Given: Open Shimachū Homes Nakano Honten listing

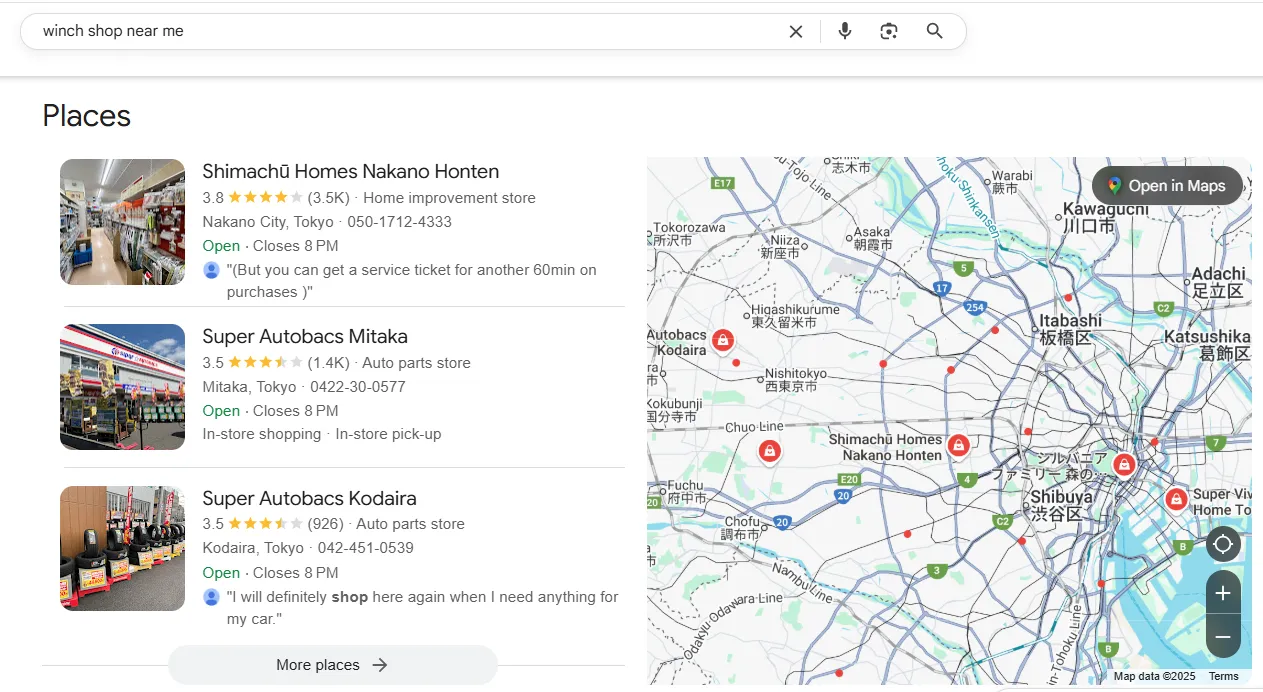Looking at the screenshot, I should (x=351, y=171).
